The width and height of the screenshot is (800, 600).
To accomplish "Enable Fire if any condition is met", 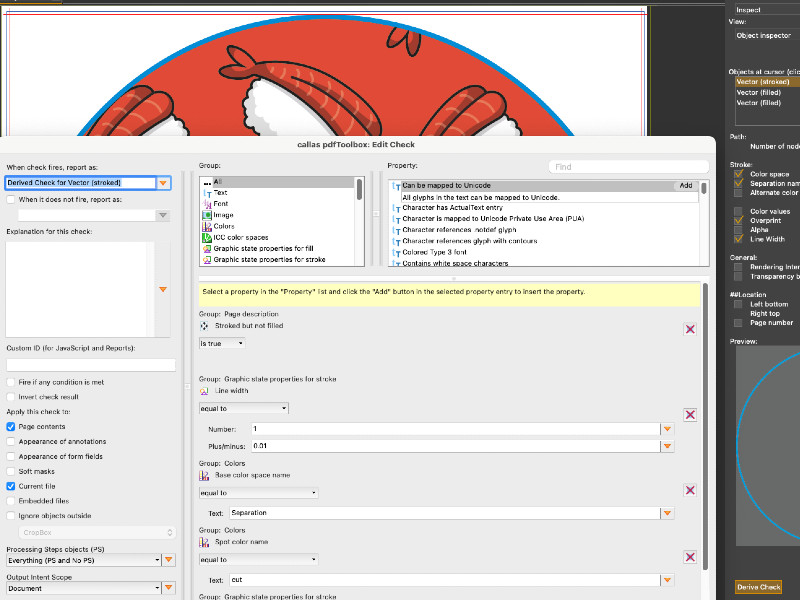I will click(x=11, y=382).
